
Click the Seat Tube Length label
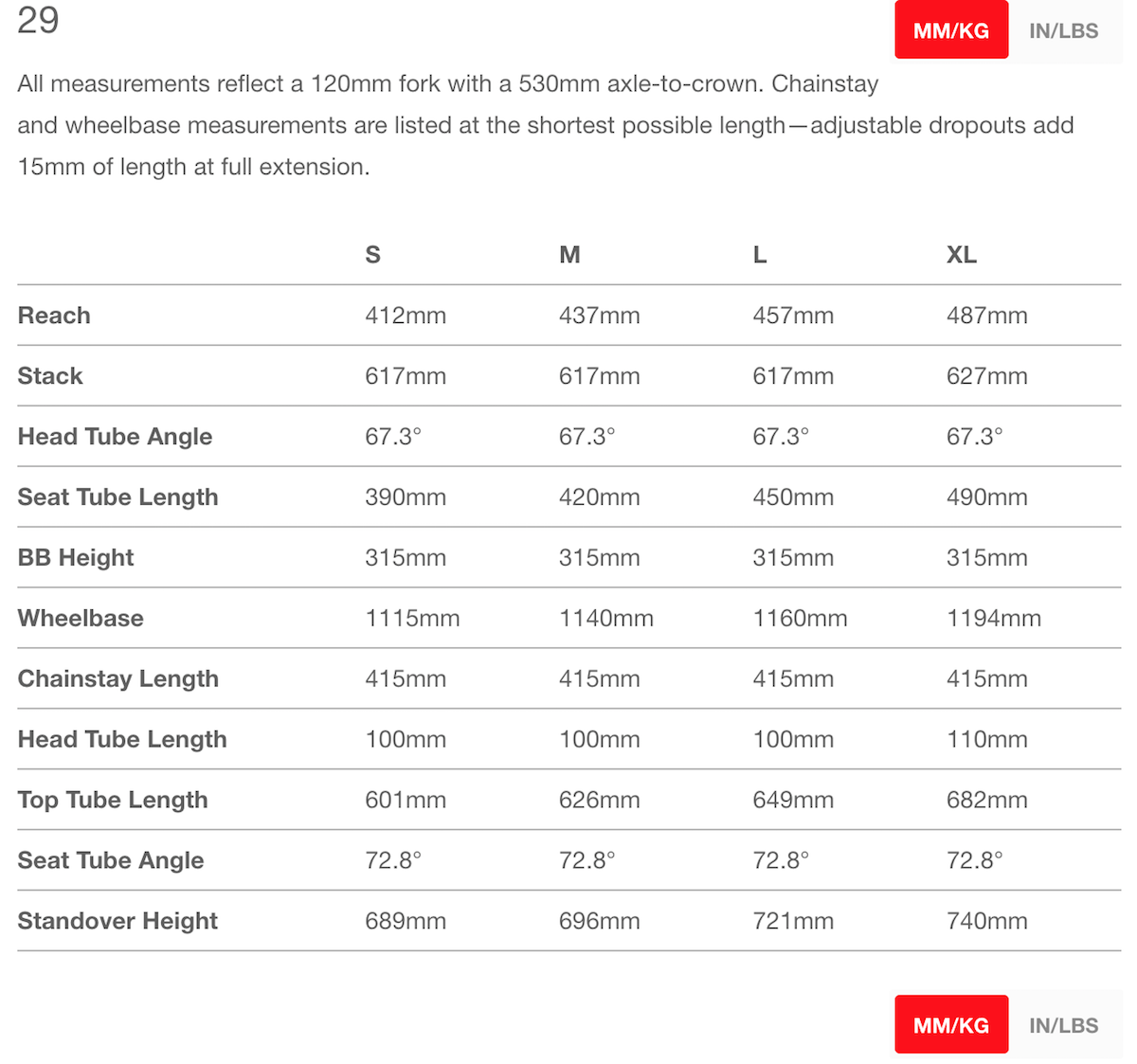tap(117, 497)
